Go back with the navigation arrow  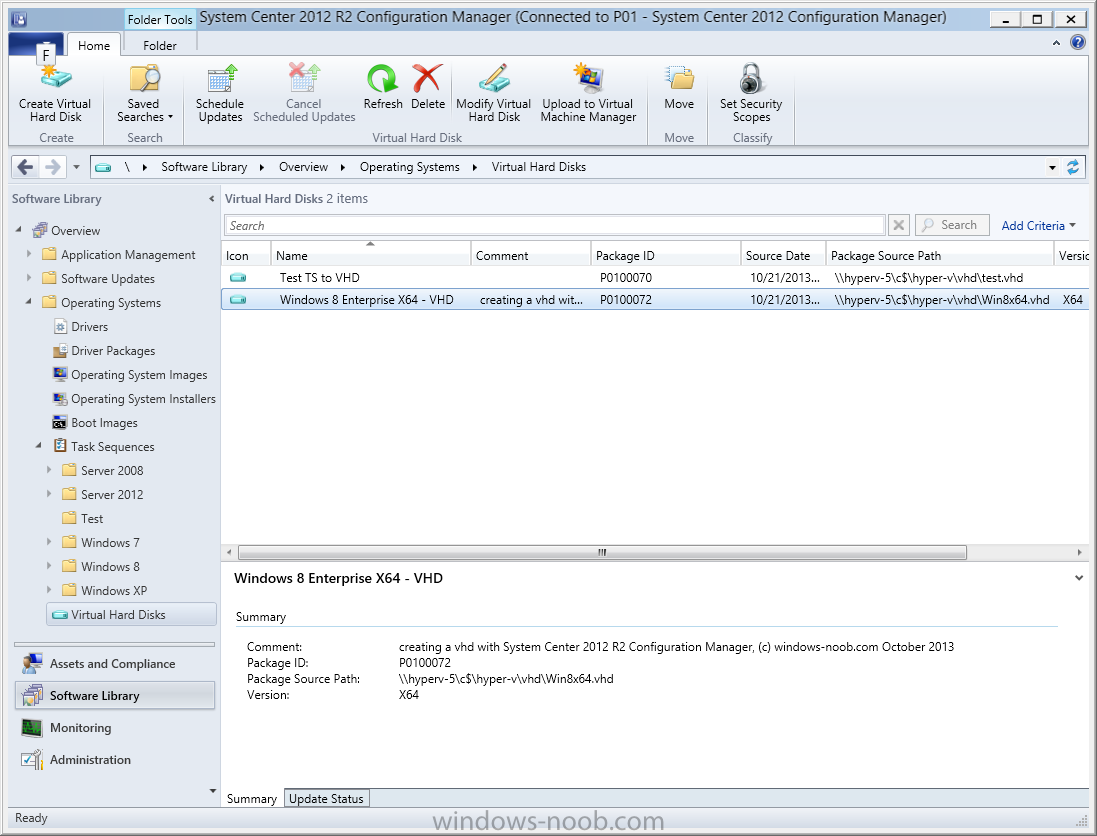pyautogui.click(x=25, y=167)
